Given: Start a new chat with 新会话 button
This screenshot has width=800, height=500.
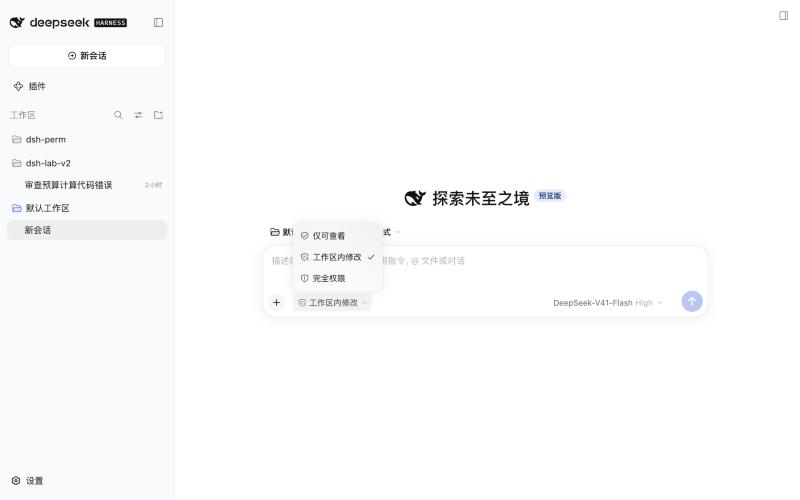Looking at the screenshot, I should (x=87, y=56).
